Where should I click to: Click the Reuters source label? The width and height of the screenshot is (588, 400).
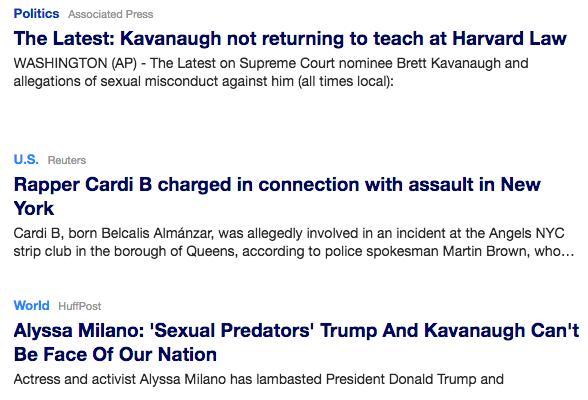click(67, 160)
